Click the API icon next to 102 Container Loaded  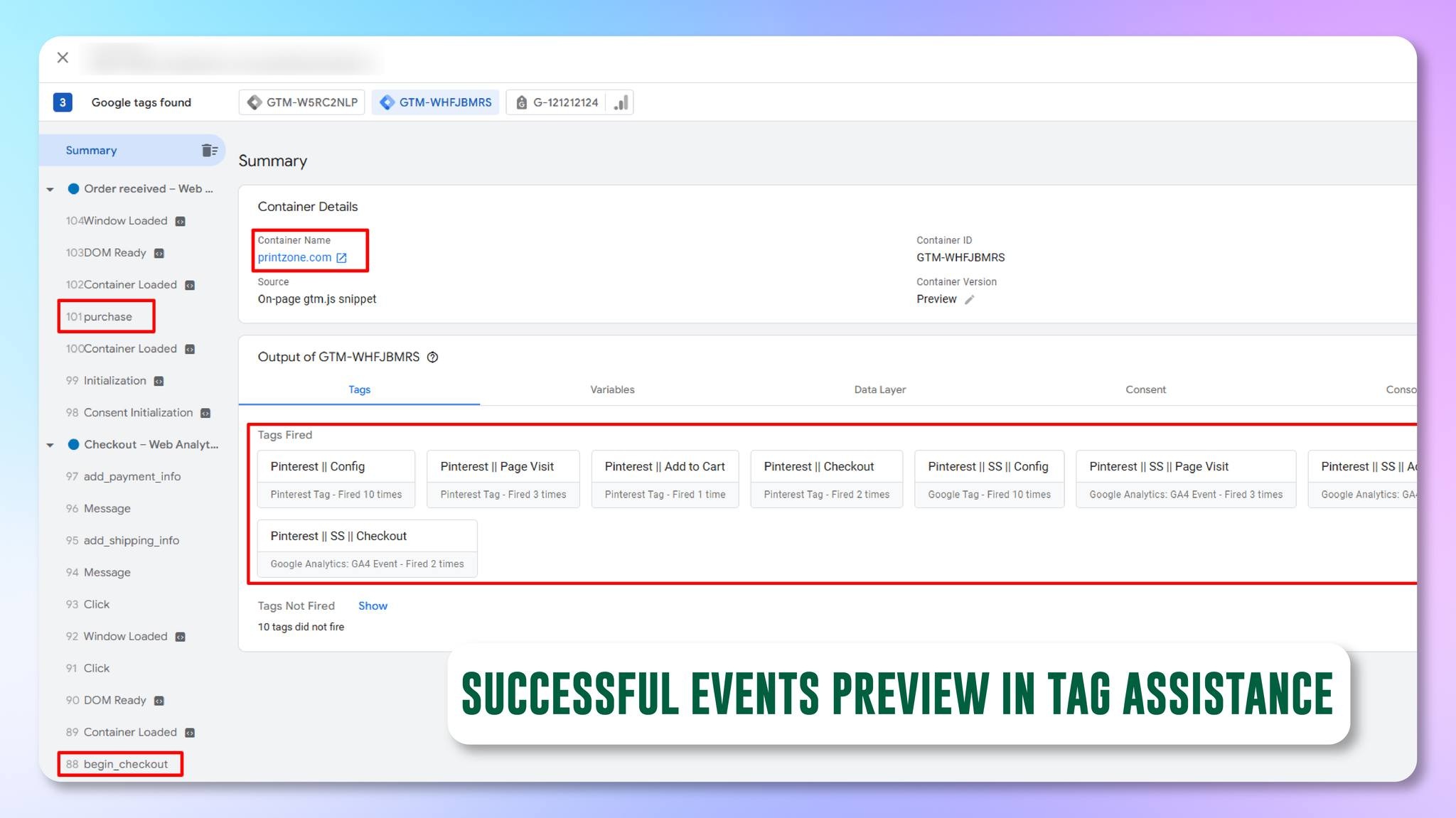[190, 286]
